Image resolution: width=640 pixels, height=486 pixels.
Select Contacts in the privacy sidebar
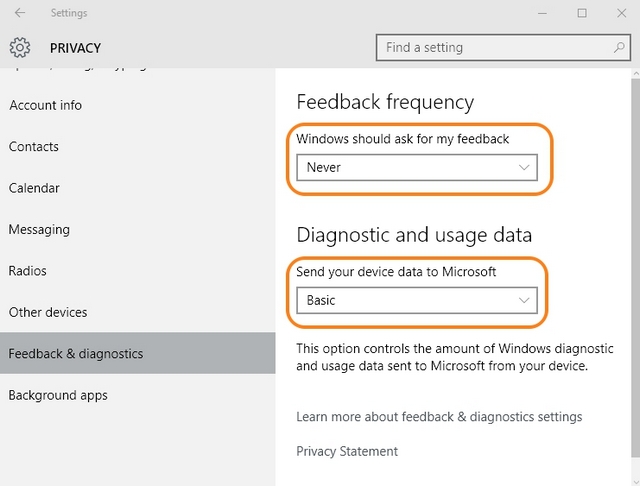[34, 146]
